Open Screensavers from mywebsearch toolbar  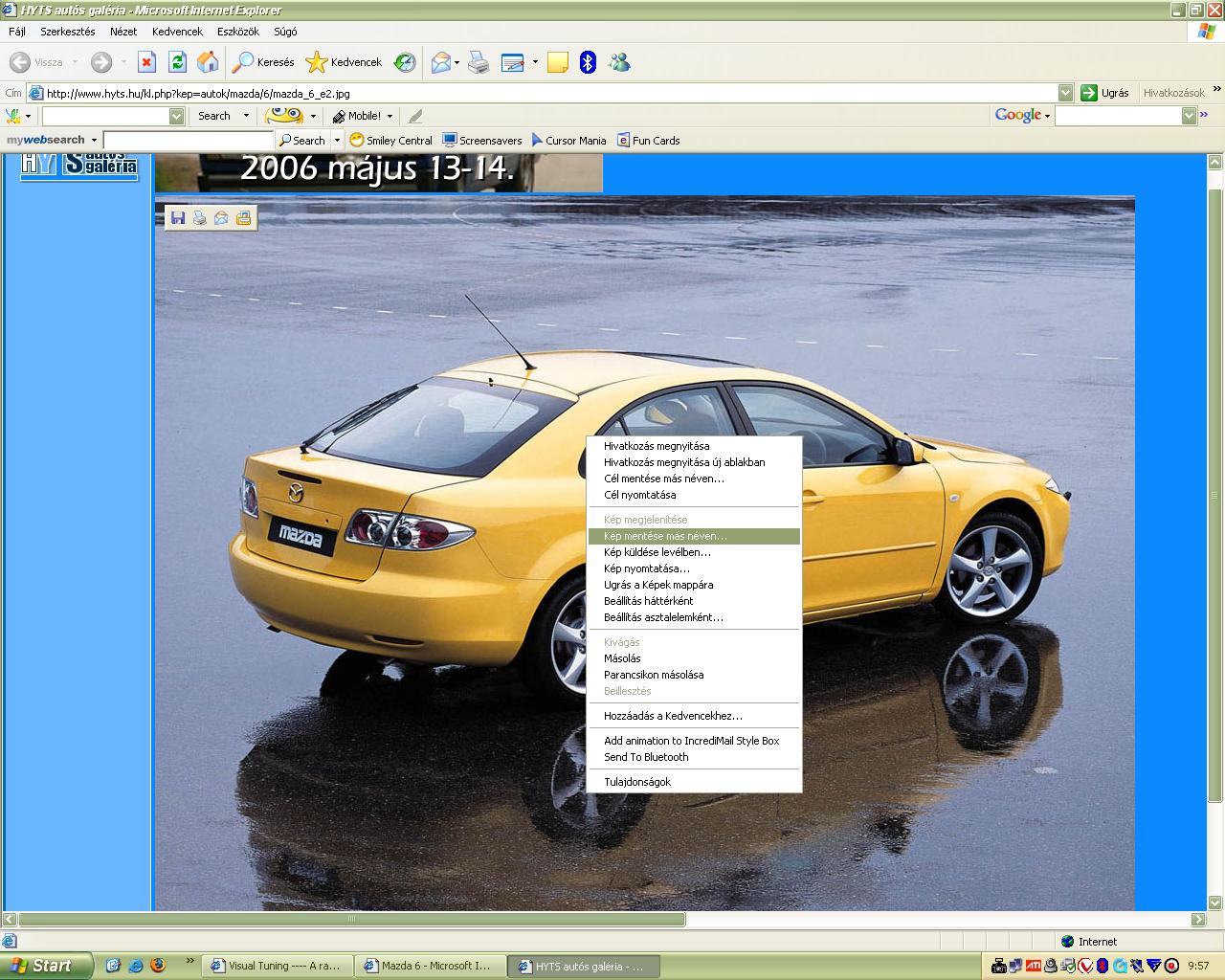[481, 140]
